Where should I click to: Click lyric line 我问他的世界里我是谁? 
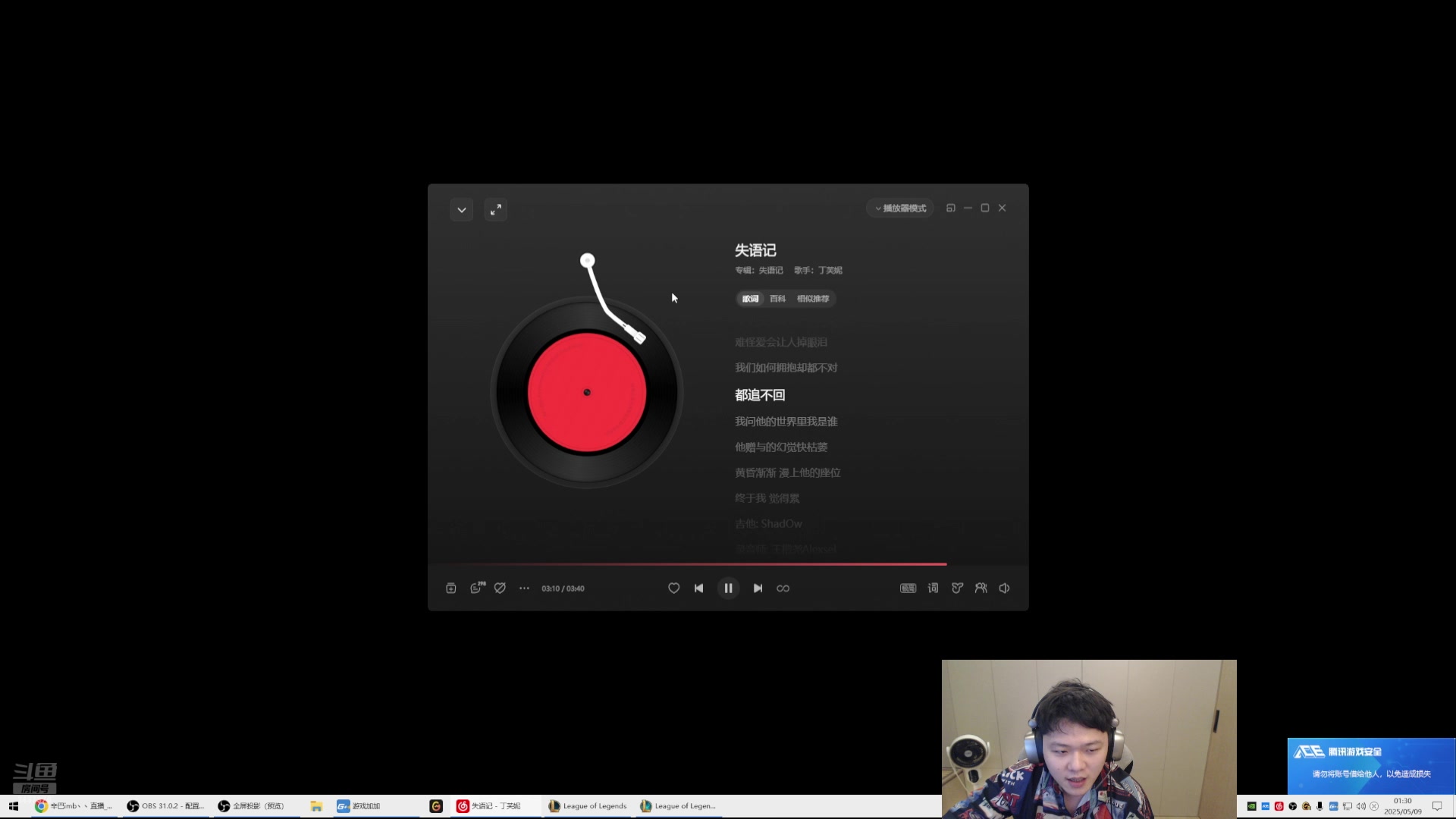(786, 422)
